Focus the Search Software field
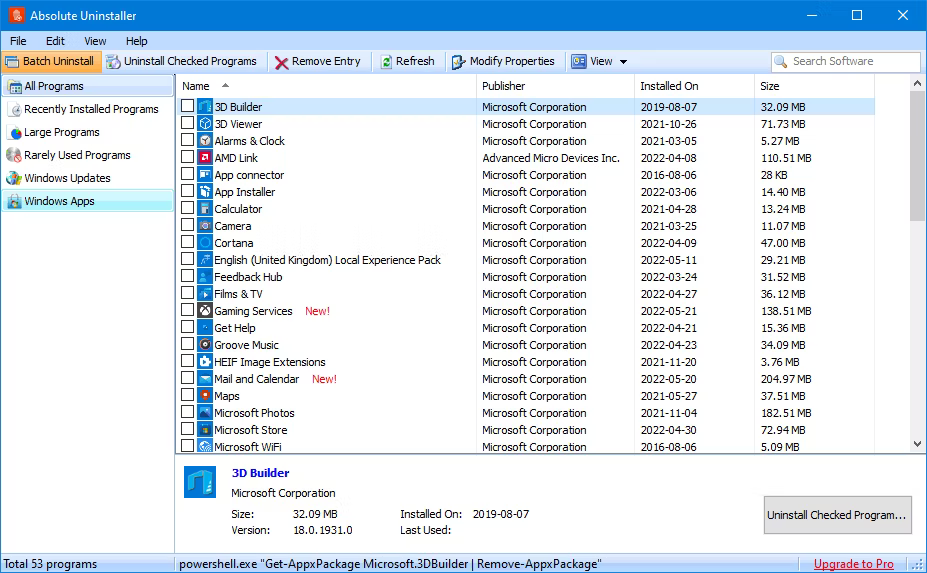 [845, 61]
